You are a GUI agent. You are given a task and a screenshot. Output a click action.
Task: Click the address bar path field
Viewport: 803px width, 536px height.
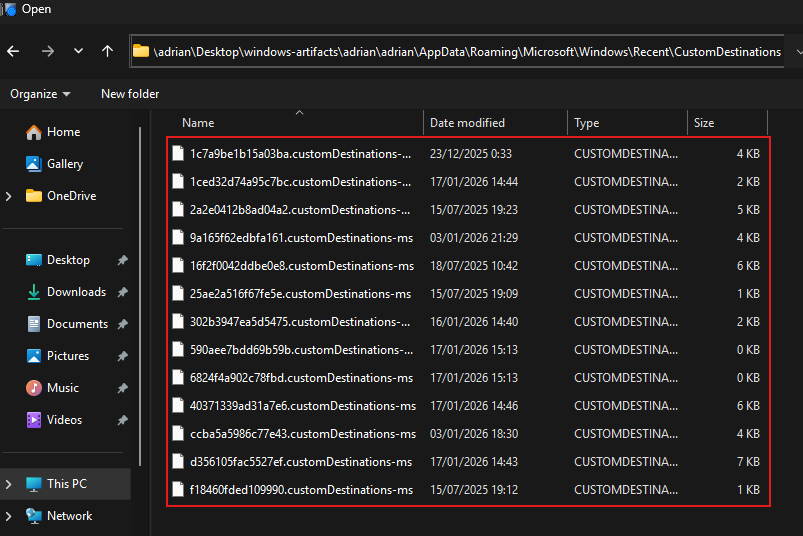click(460, 51)
